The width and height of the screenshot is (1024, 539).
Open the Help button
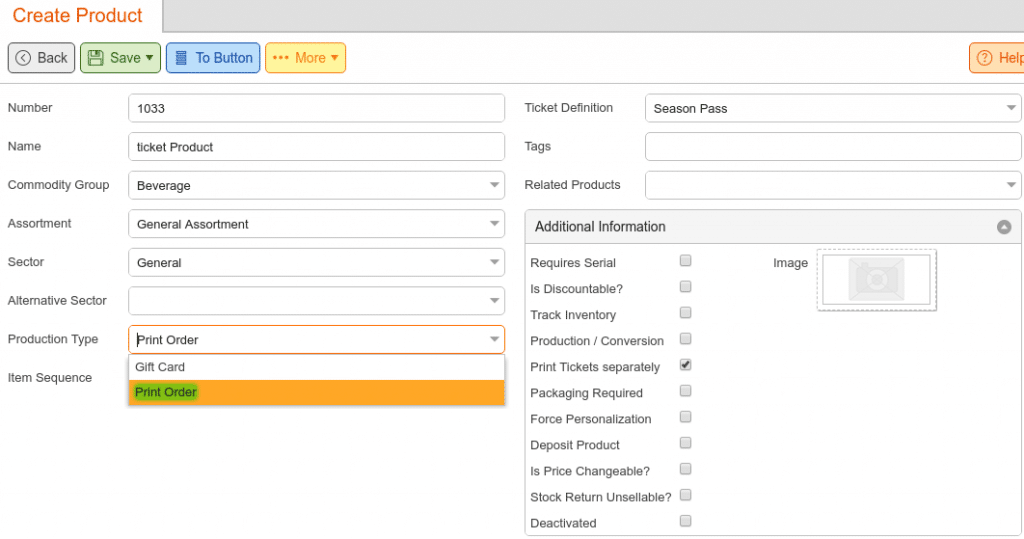coord(997,57)
